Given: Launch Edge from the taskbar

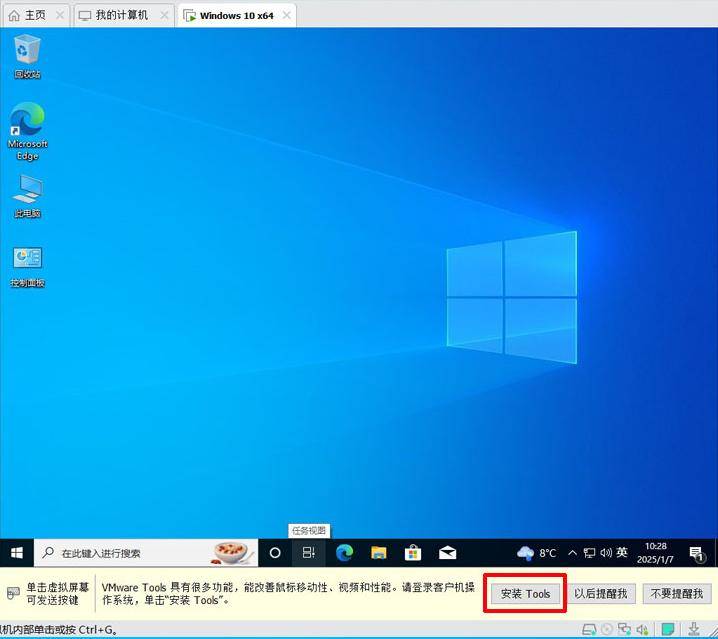Looking at the screenshot, I should [x=344, y=553].
